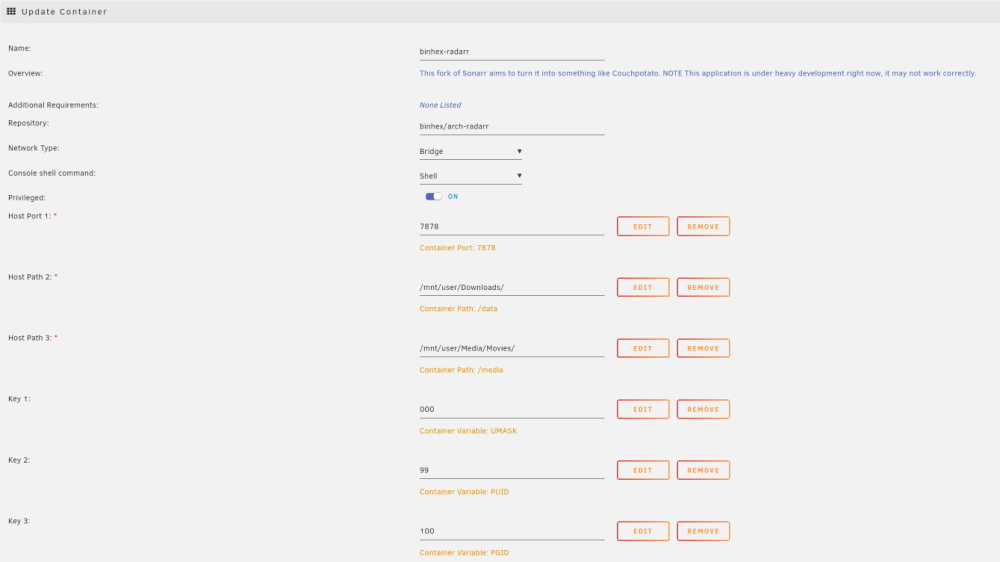Click the Key 3 field with 100
This screenshot has width=1000, height=562.
pyautogui.click(x=511, y=531)
